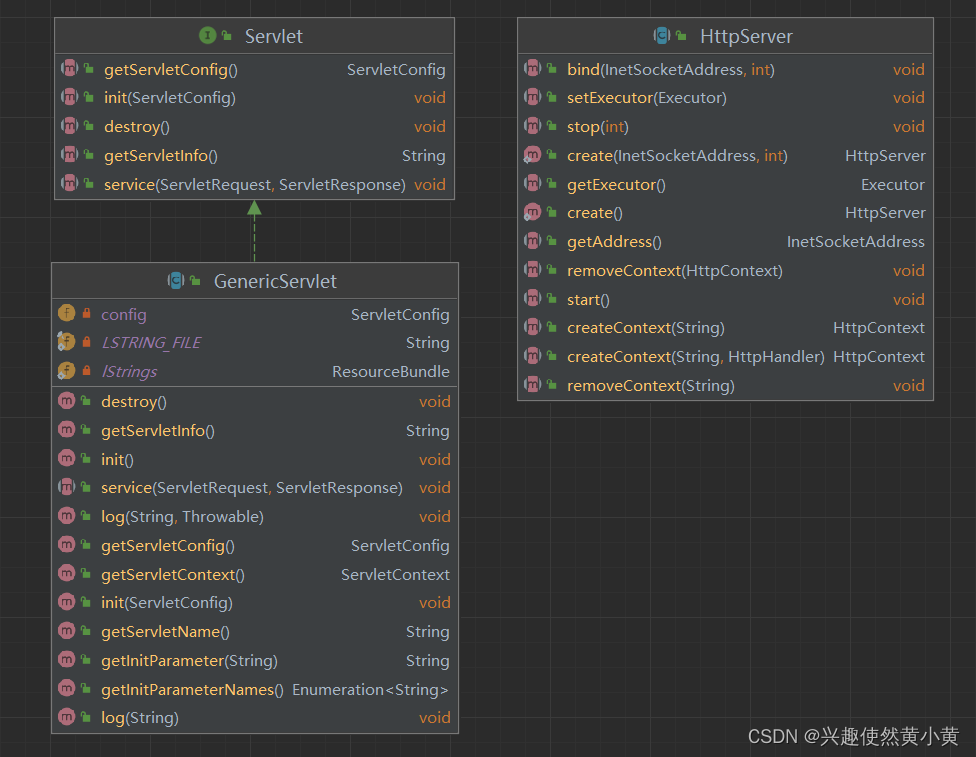
Task: Select getServletName() method
Action: pos(165,632)
